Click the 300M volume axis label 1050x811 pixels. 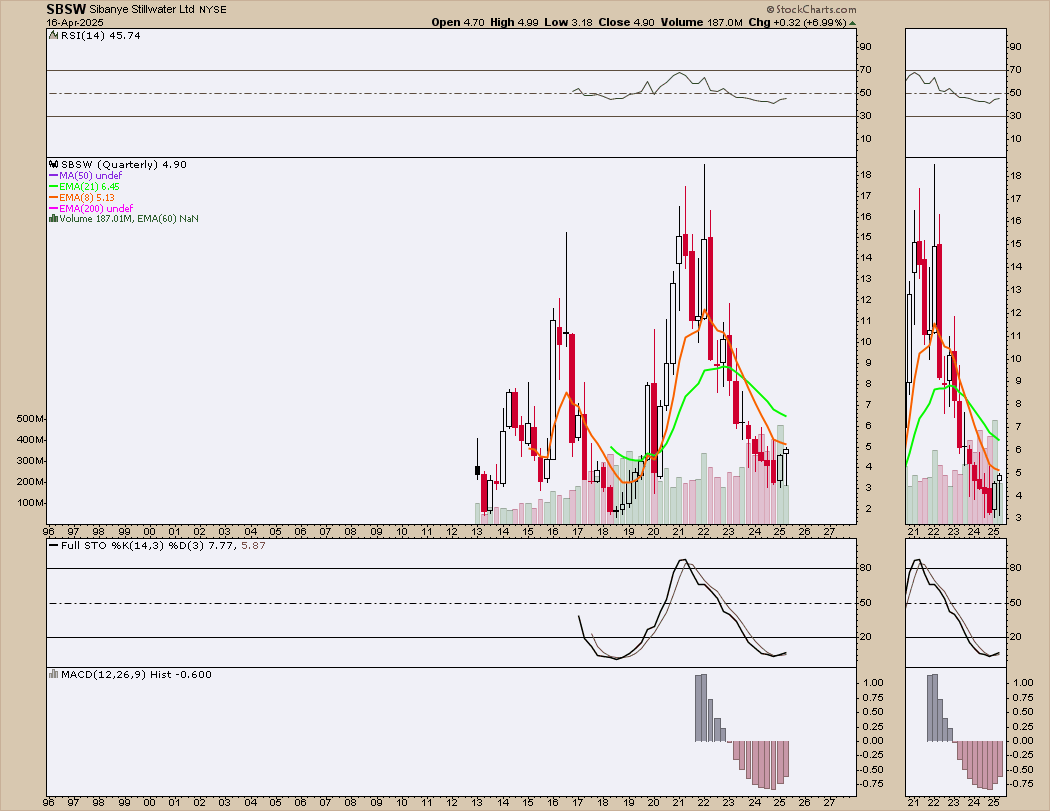(30, 461)
